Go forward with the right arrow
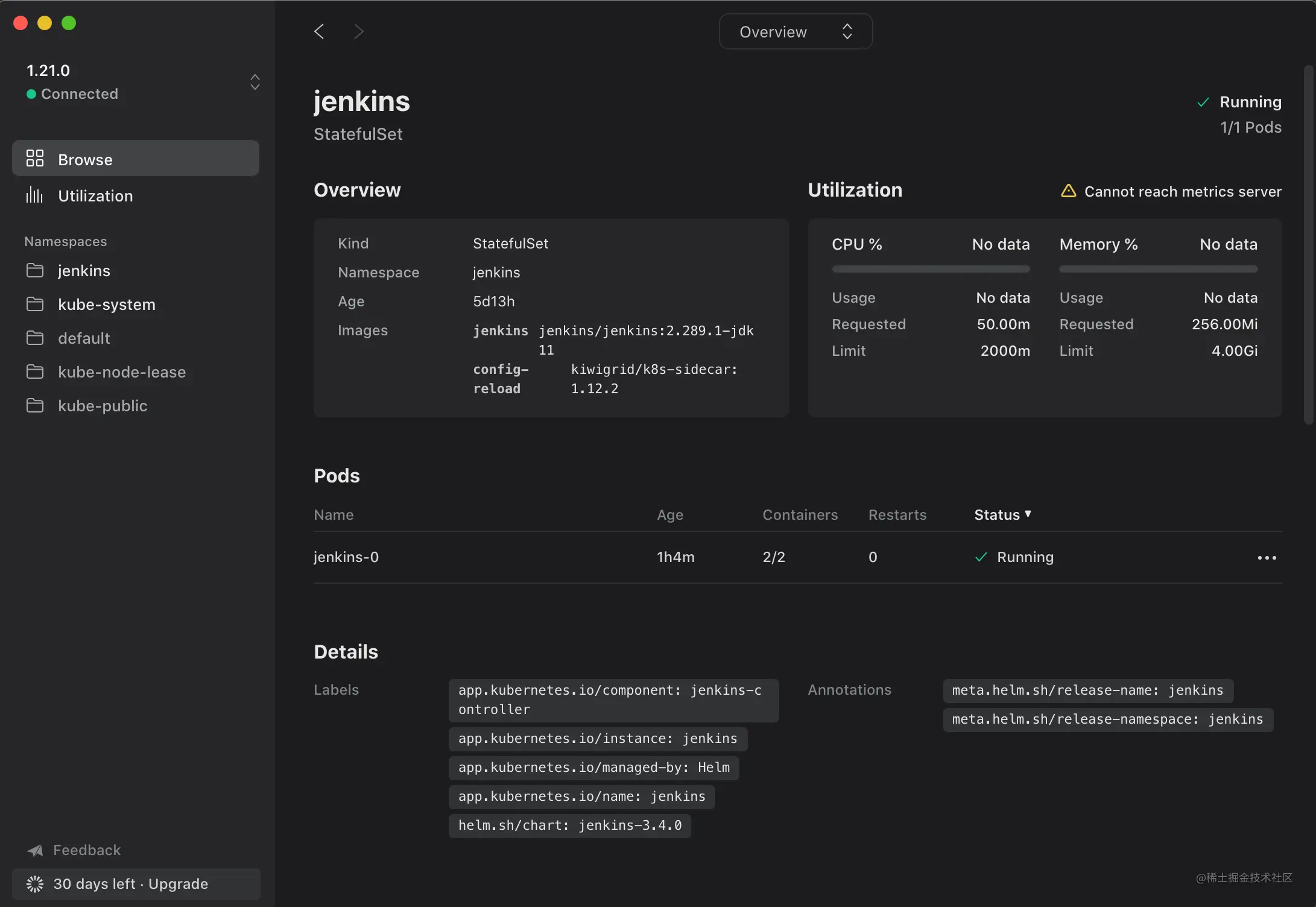 (359, 31)
